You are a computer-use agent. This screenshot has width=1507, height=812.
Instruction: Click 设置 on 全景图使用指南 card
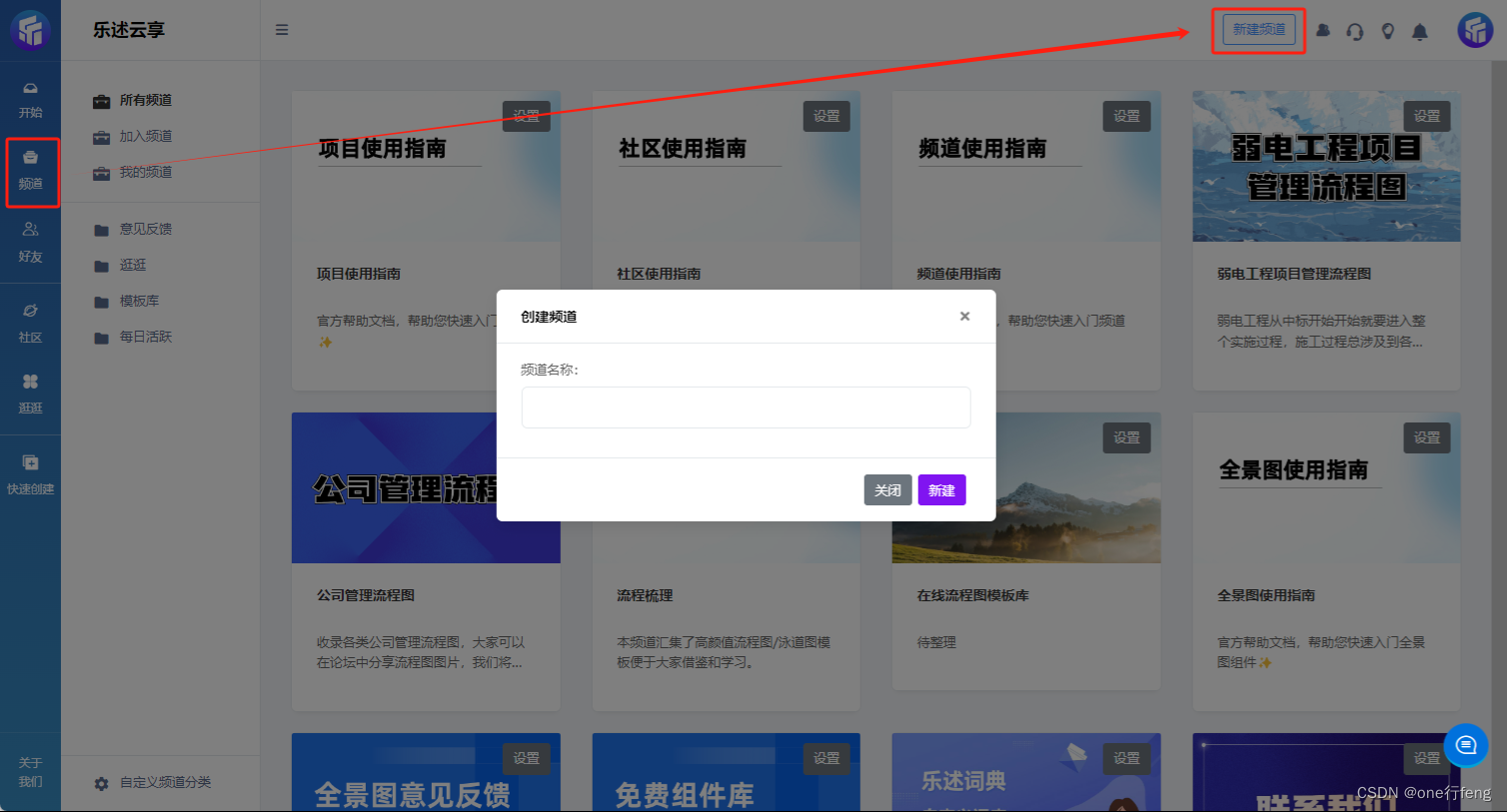1427,437
